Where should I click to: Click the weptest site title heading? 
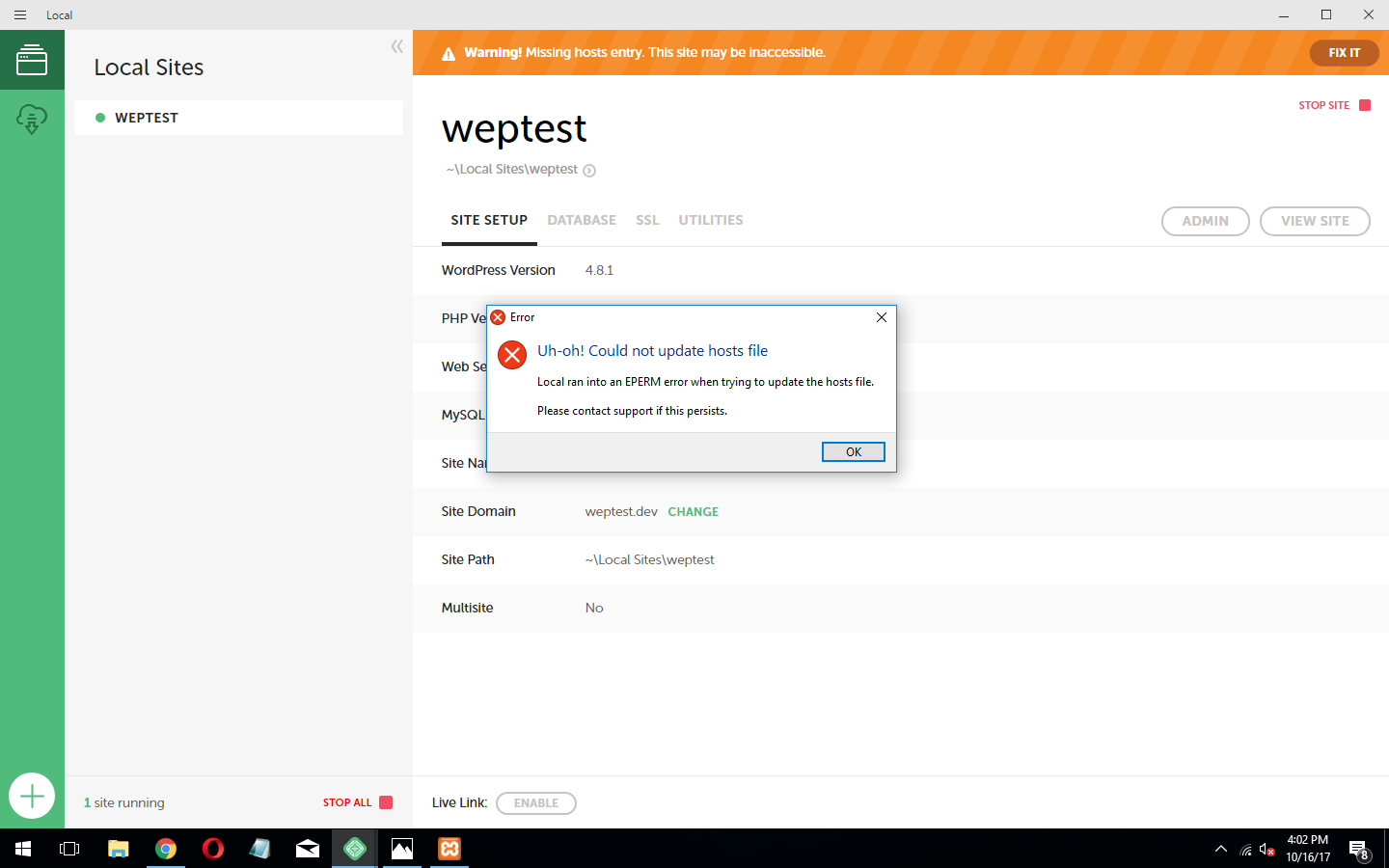click(x=514, y=128)
